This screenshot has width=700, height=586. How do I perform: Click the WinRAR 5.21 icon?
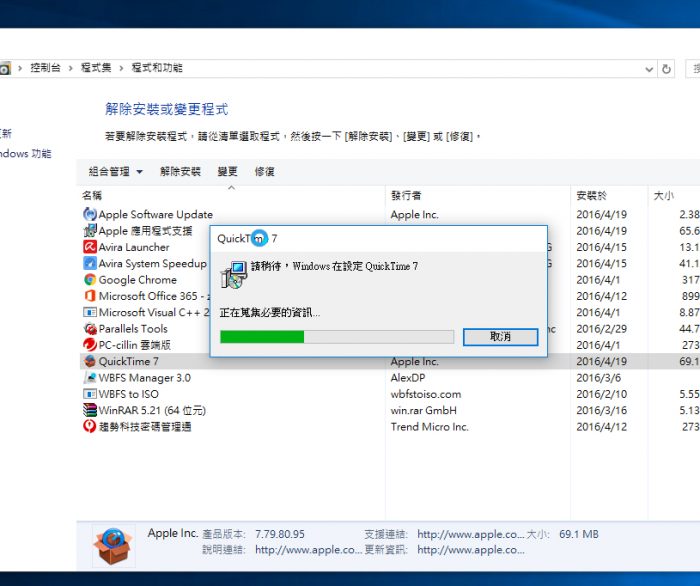(x=90, y=410)
